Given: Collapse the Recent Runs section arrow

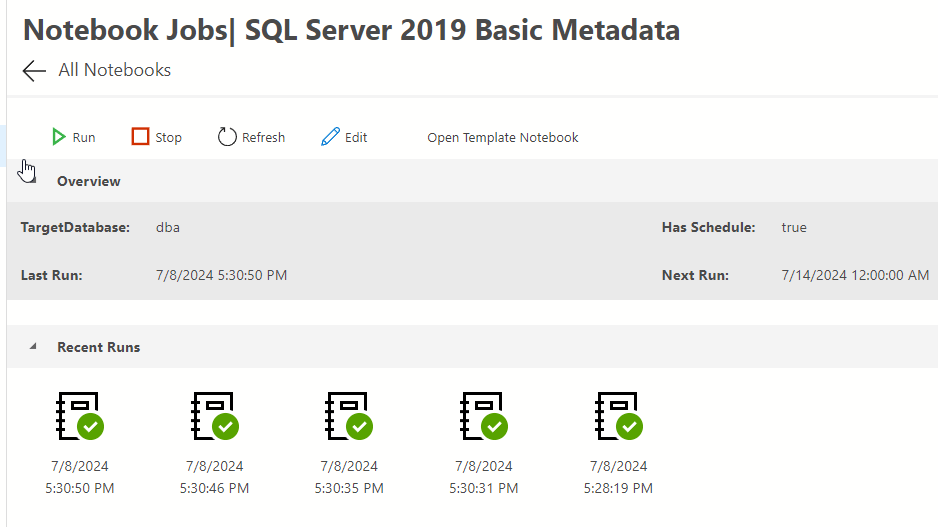Looking at the screenshot, I should pos(33,346).
